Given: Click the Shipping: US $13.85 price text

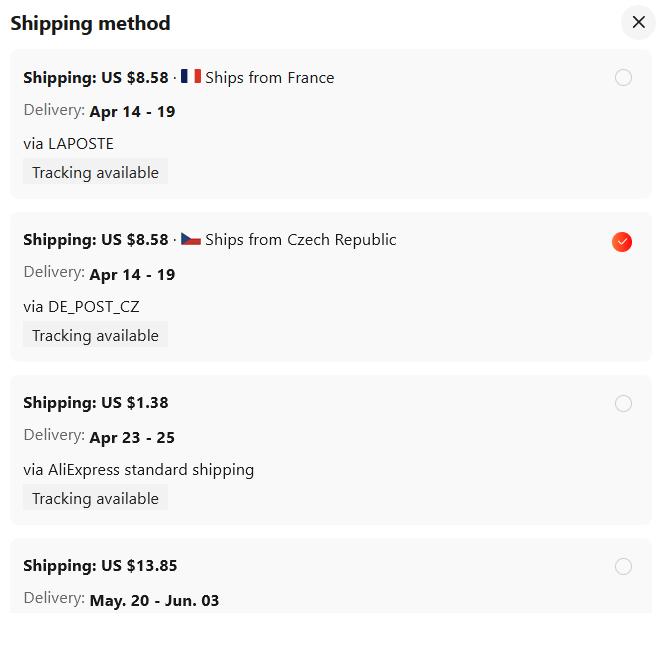Looking at the screenshot, I should (x=100, y=566).
